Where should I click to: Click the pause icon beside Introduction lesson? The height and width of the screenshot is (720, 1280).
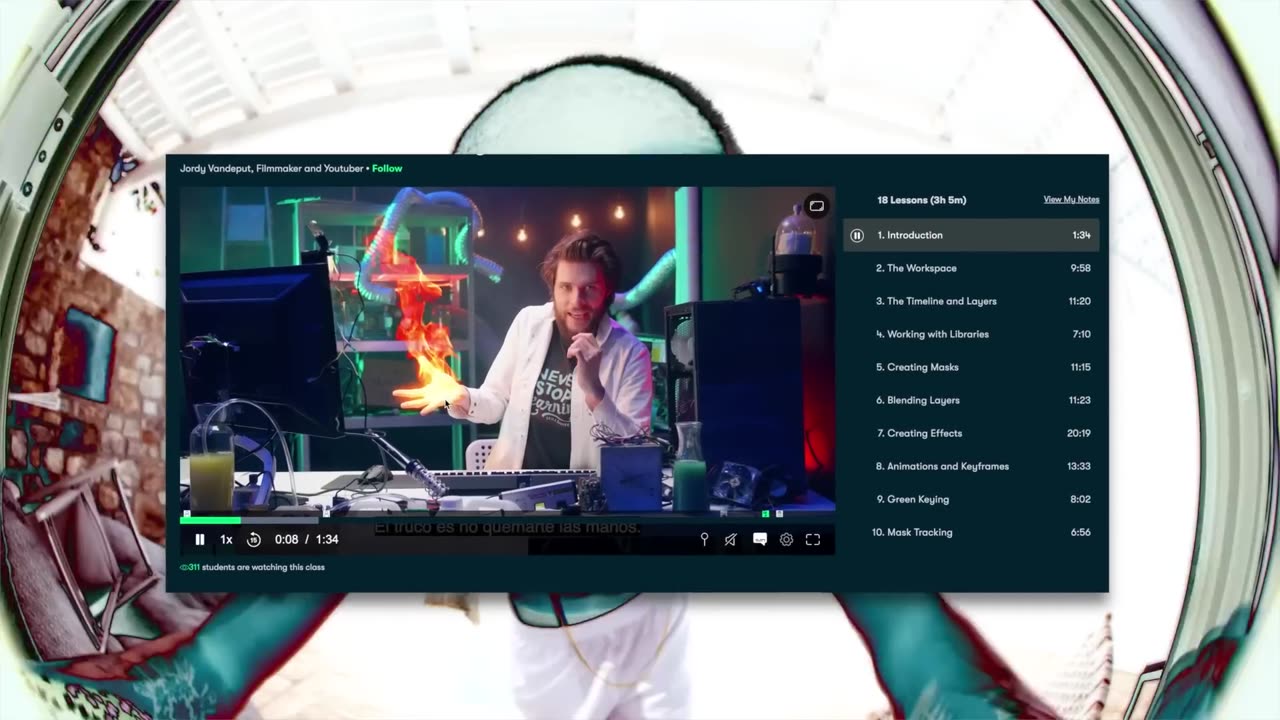(x=857, y=235)
